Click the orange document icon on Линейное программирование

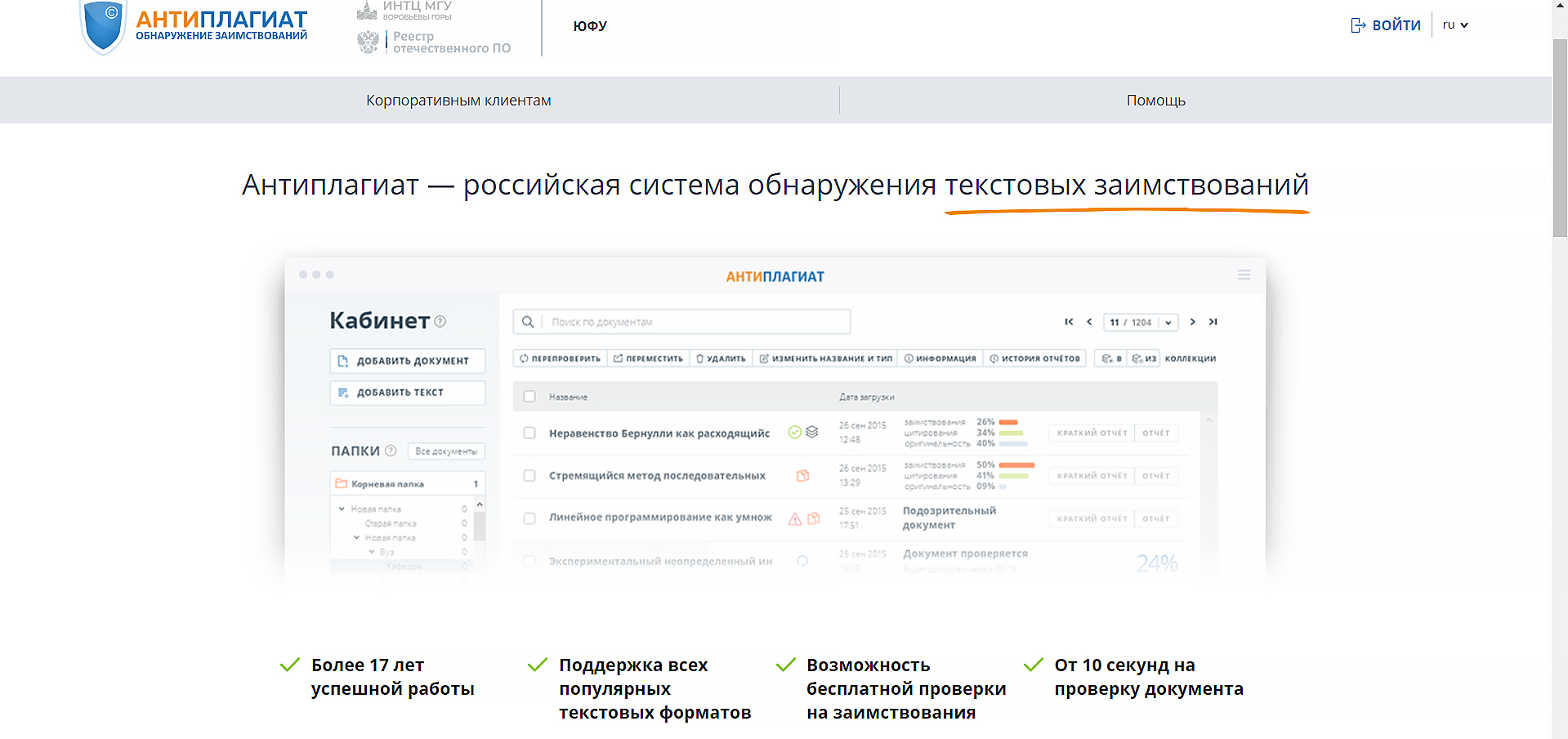click(x=814, y=518)
